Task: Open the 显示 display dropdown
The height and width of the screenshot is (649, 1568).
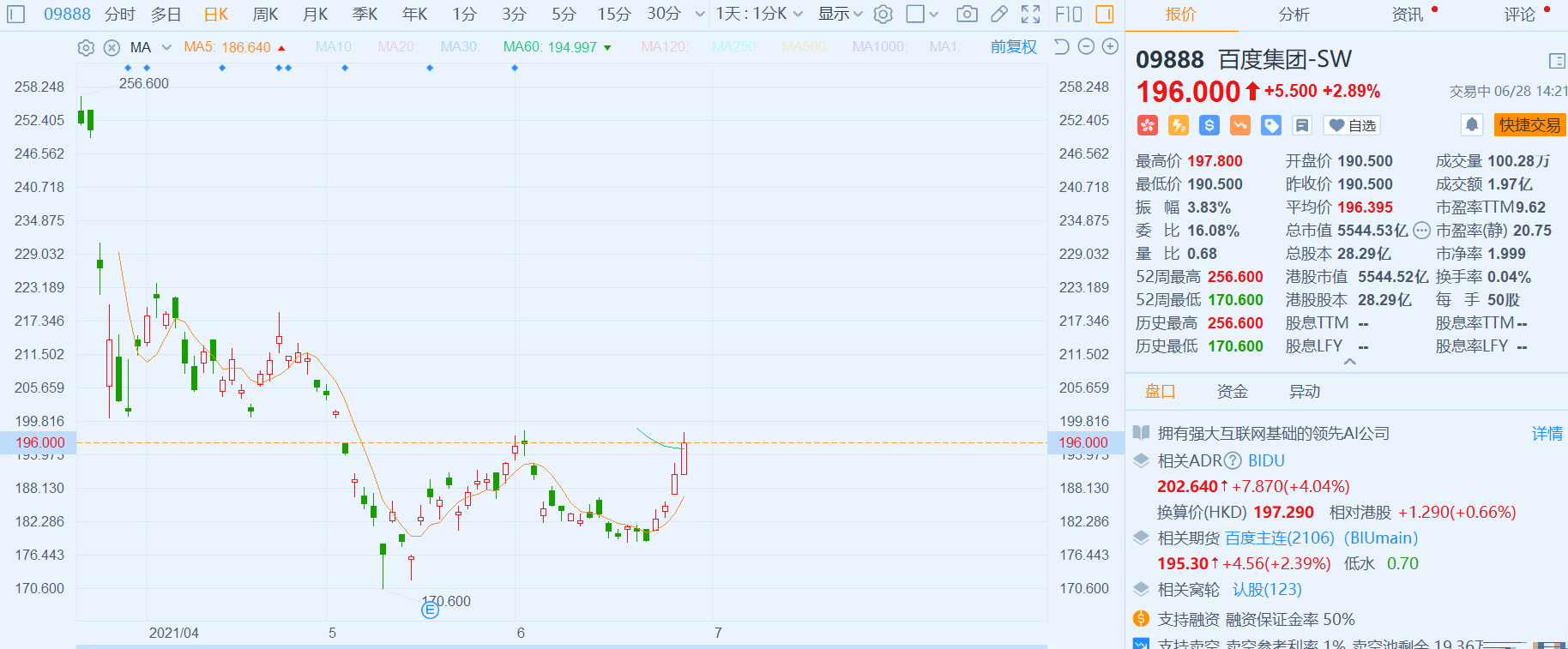Action: coord(841,14)
